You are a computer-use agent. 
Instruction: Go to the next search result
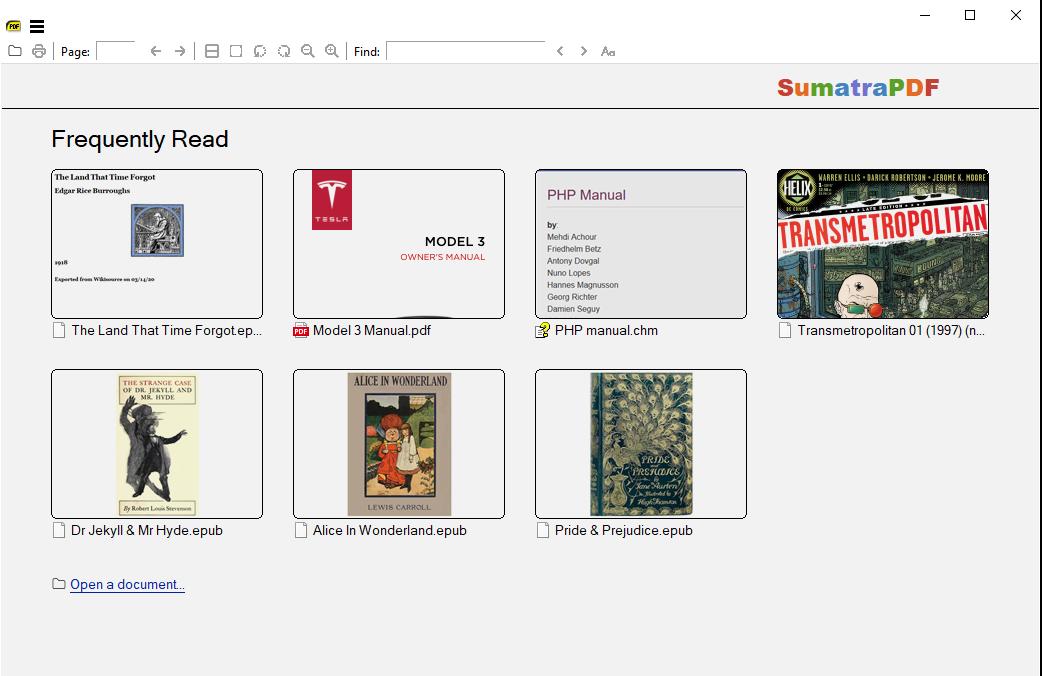click(583, 49)
